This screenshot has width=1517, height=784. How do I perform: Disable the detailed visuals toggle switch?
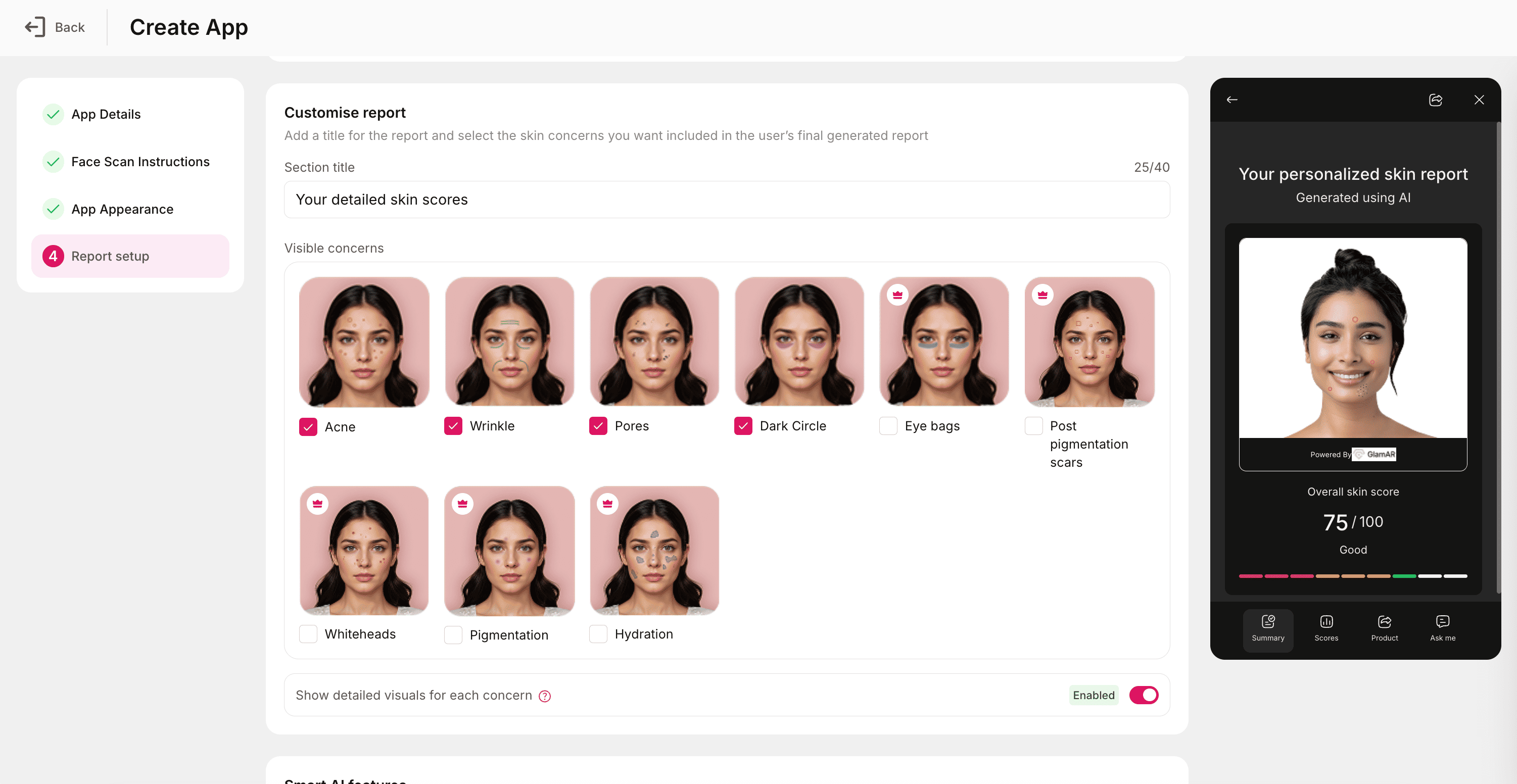pos(1143,695)
